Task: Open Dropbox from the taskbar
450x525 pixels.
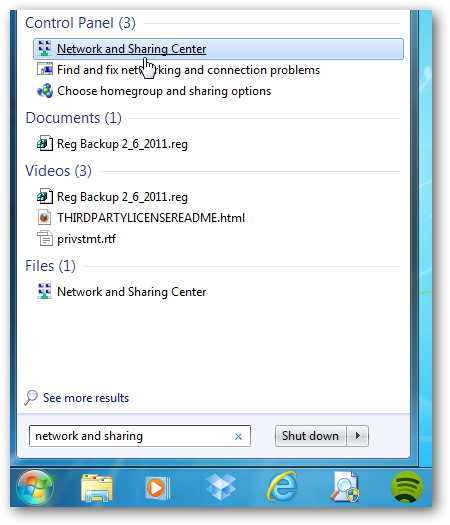Action: [221, 486]
